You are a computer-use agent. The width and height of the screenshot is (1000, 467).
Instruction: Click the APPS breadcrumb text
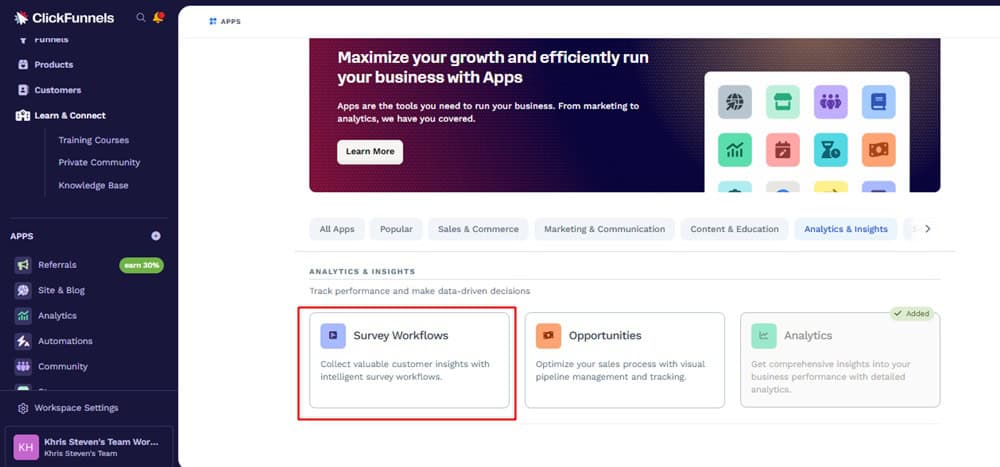[x=231, y=22]
